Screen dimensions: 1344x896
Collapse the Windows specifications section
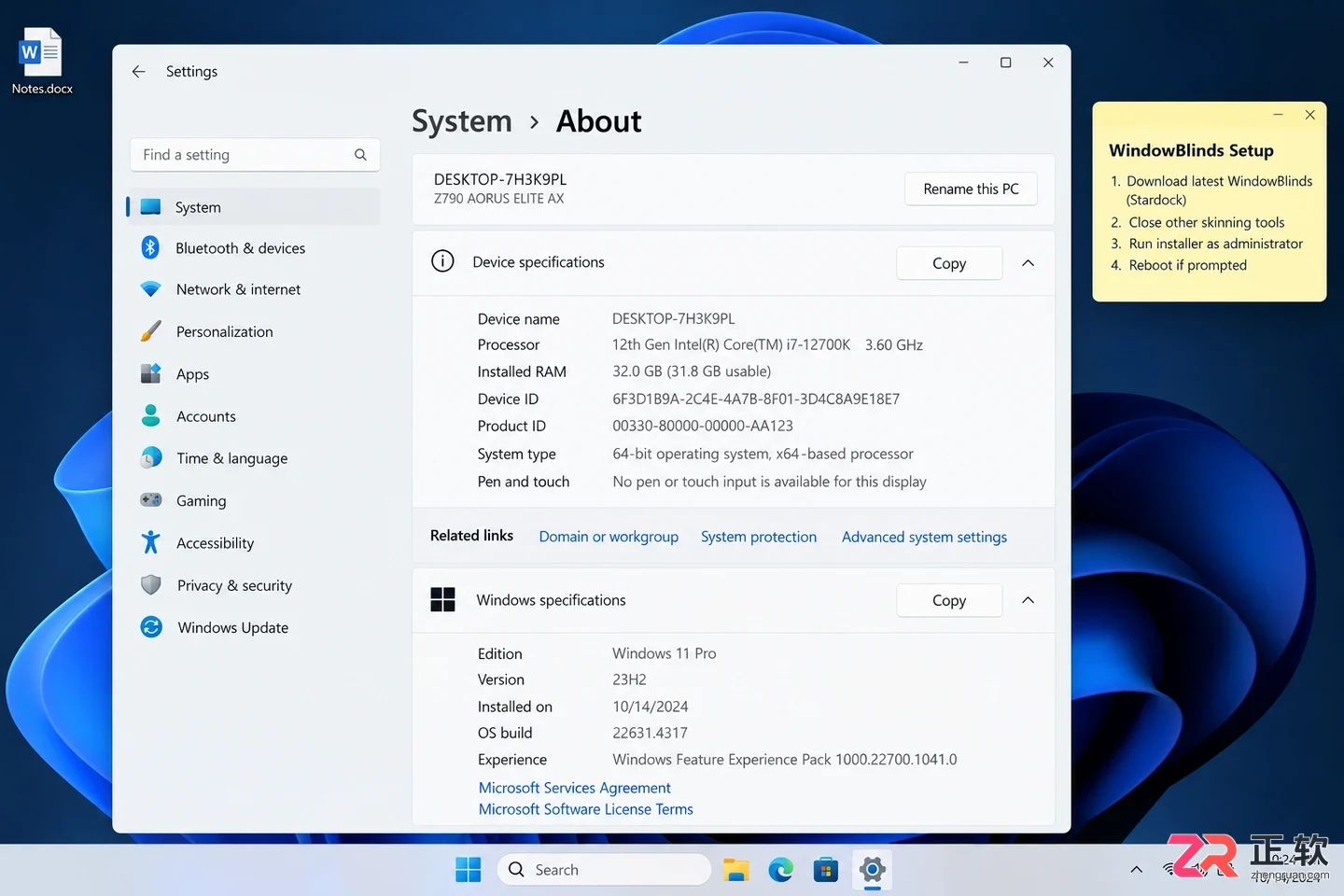tap(1028, 600)
